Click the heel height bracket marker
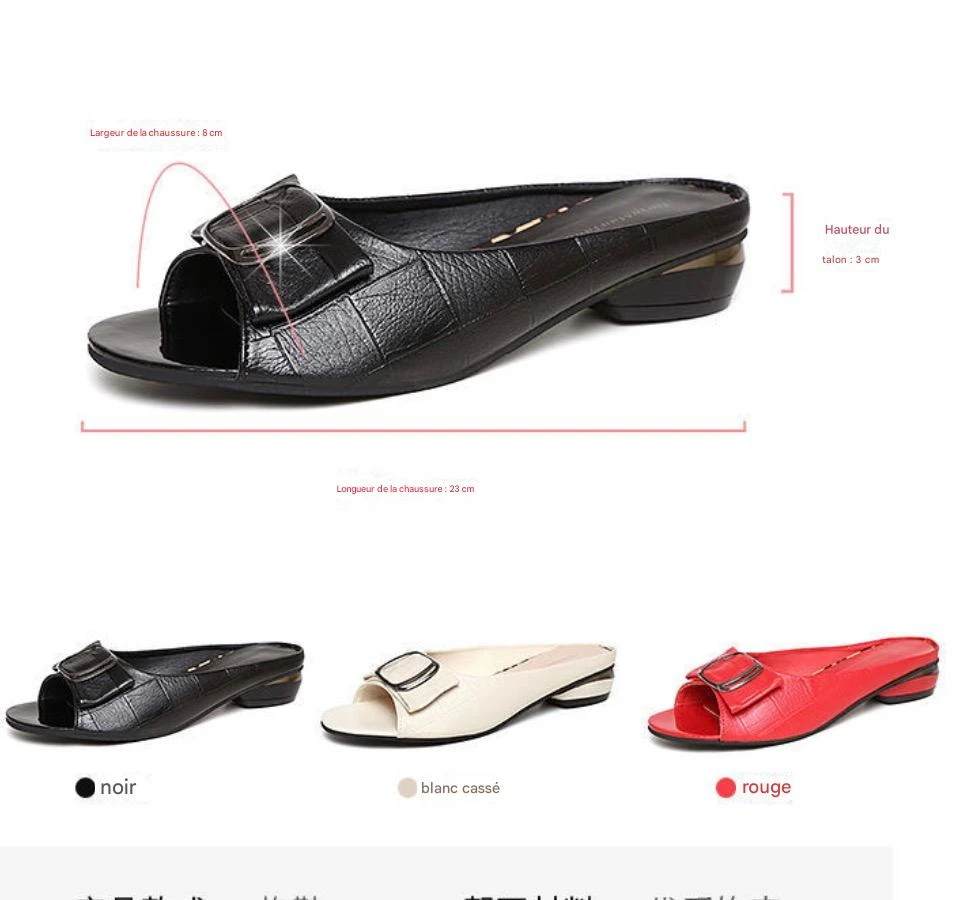Image resolution: width=956 pixels, height=900 pixels. [788, 243]
